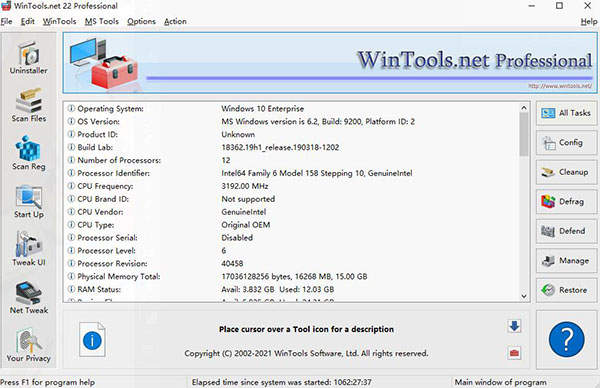Open the Manage button

tap(566, 261)
